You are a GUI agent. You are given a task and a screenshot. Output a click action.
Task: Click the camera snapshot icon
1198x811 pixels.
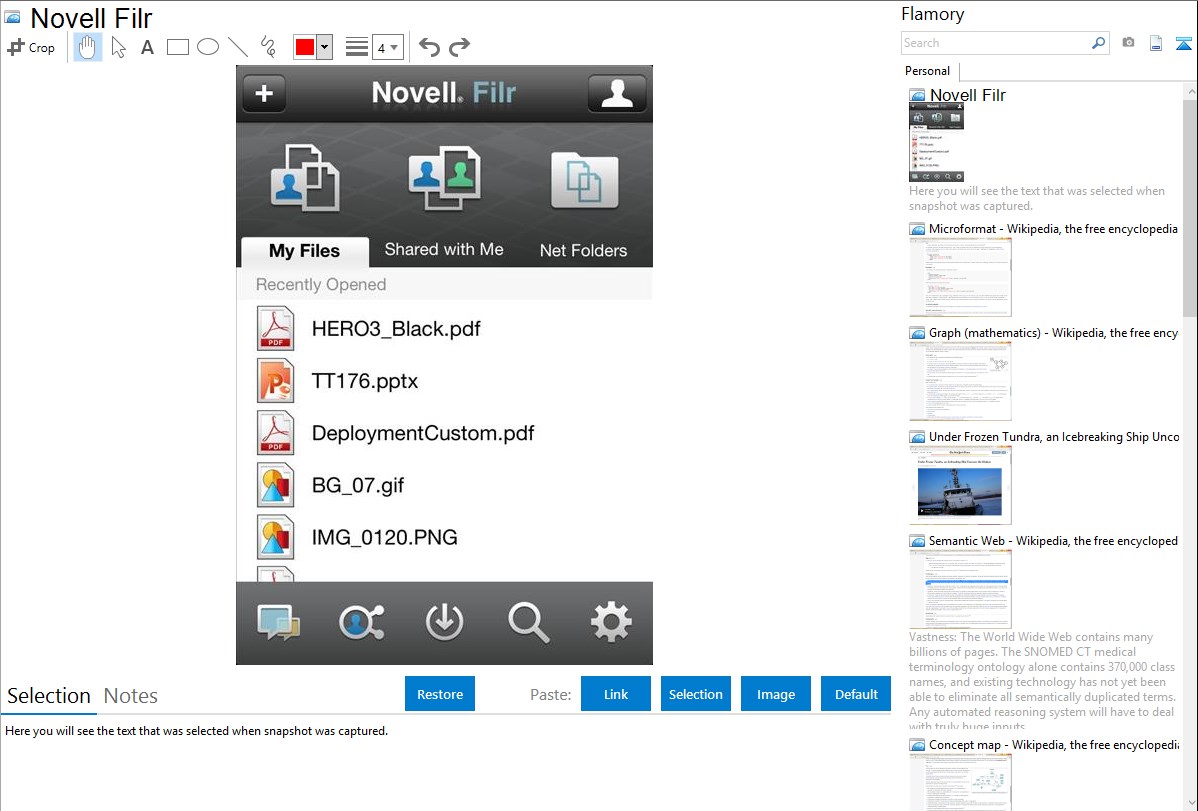(1128, 43)
